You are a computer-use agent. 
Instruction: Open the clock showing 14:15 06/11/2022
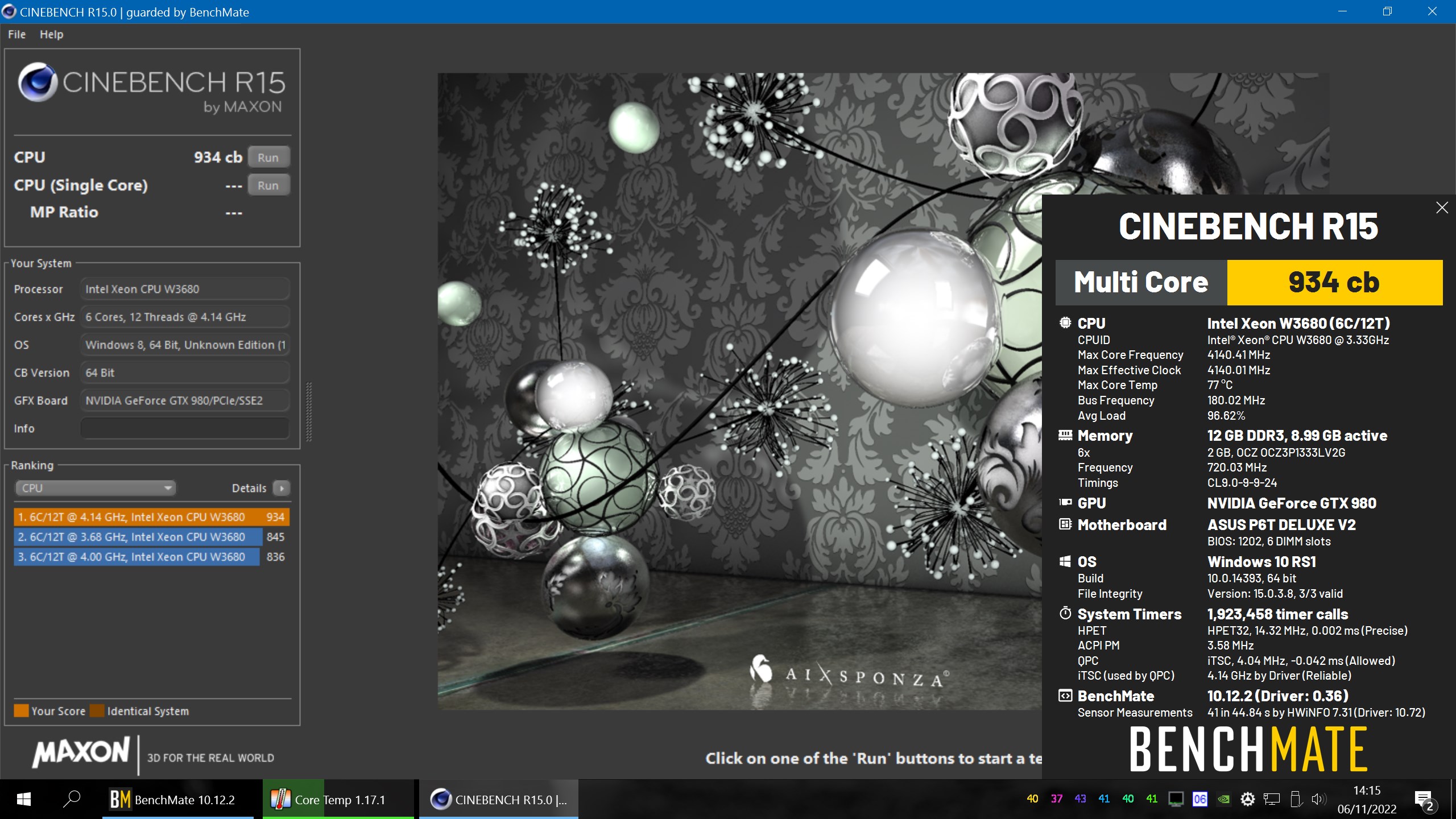coord(1367,800)
